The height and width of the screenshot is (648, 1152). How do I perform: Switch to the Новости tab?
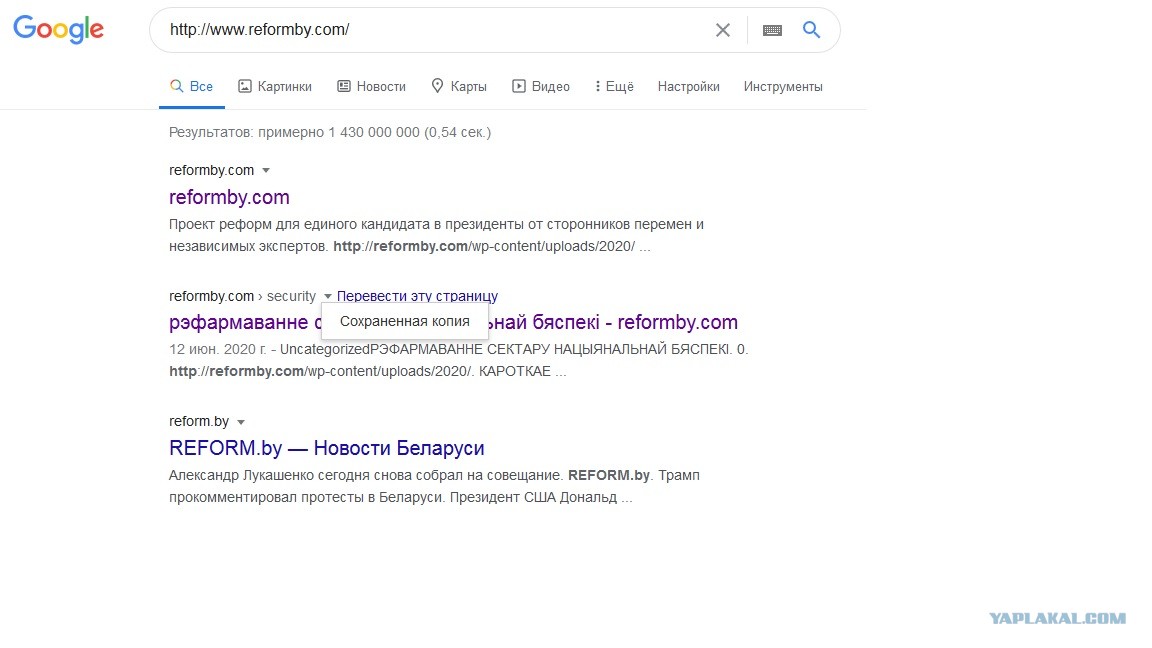pos(371,87)
